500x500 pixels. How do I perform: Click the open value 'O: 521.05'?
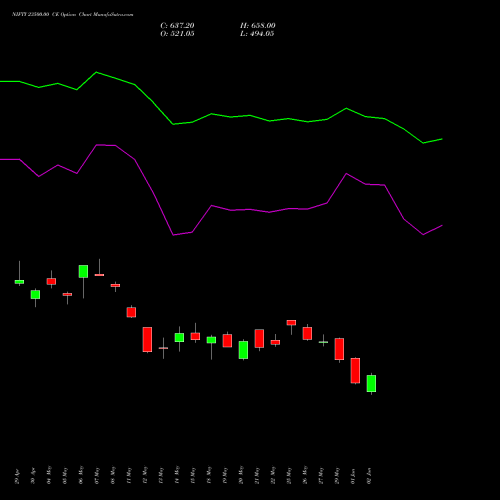pos(177,34)
